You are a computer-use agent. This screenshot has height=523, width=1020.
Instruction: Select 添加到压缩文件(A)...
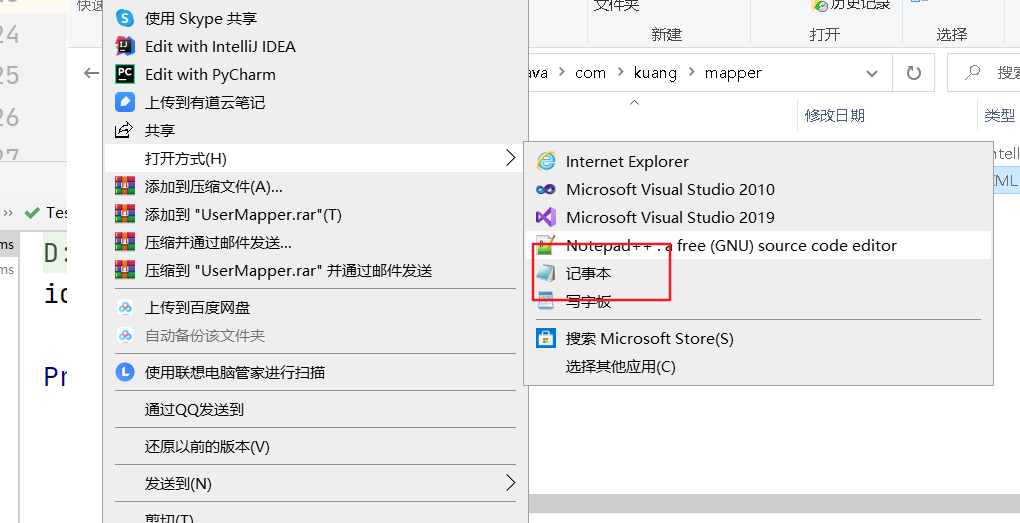click(x=315, y=186)
